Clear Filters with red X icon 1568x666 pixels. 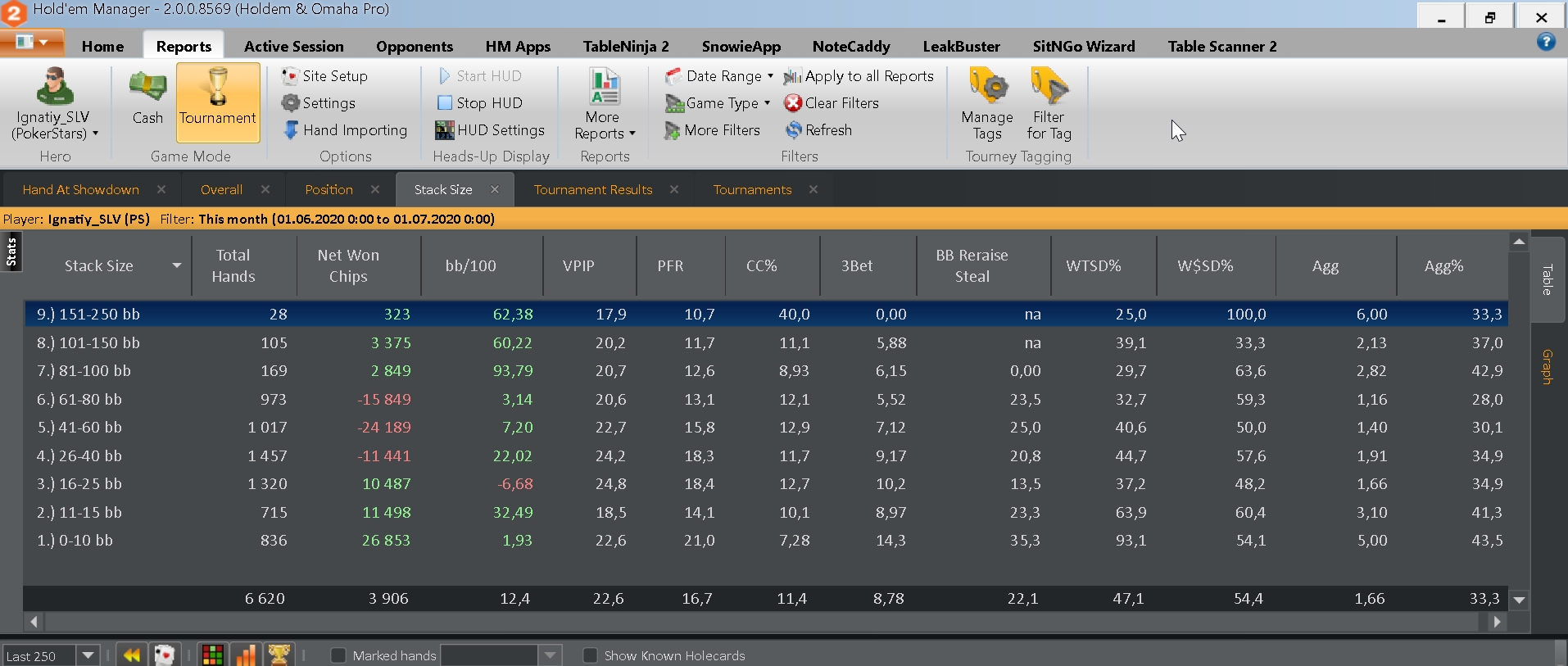point(832,103)
